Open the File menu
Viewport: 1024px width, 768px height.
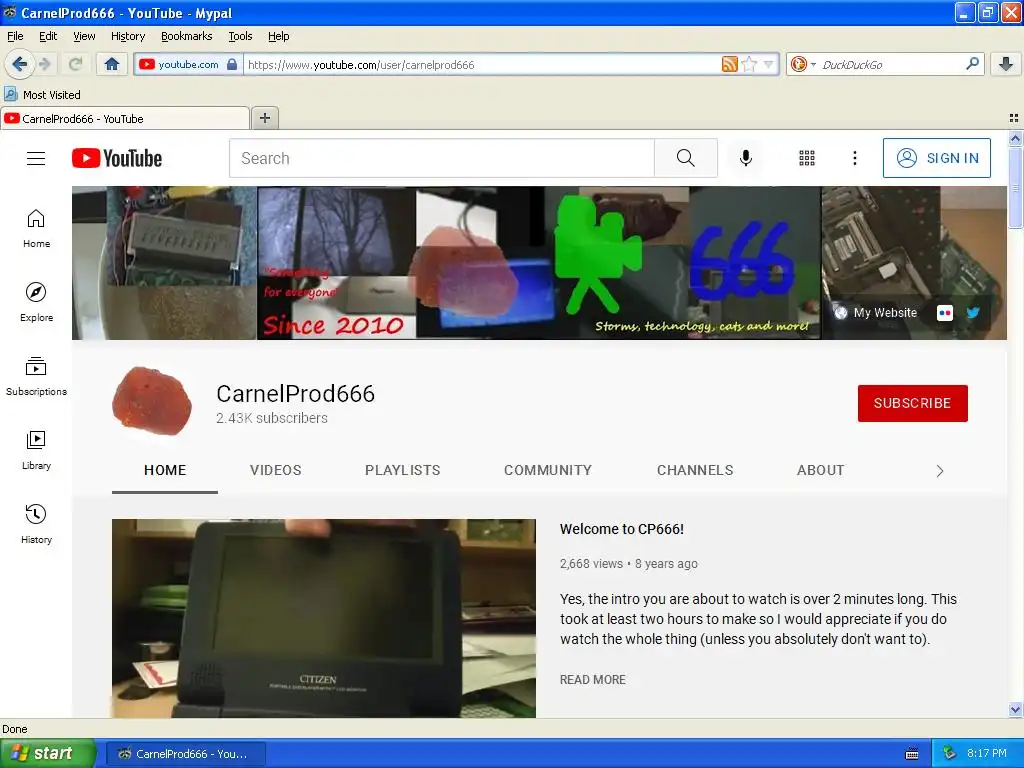coord(15,36)
